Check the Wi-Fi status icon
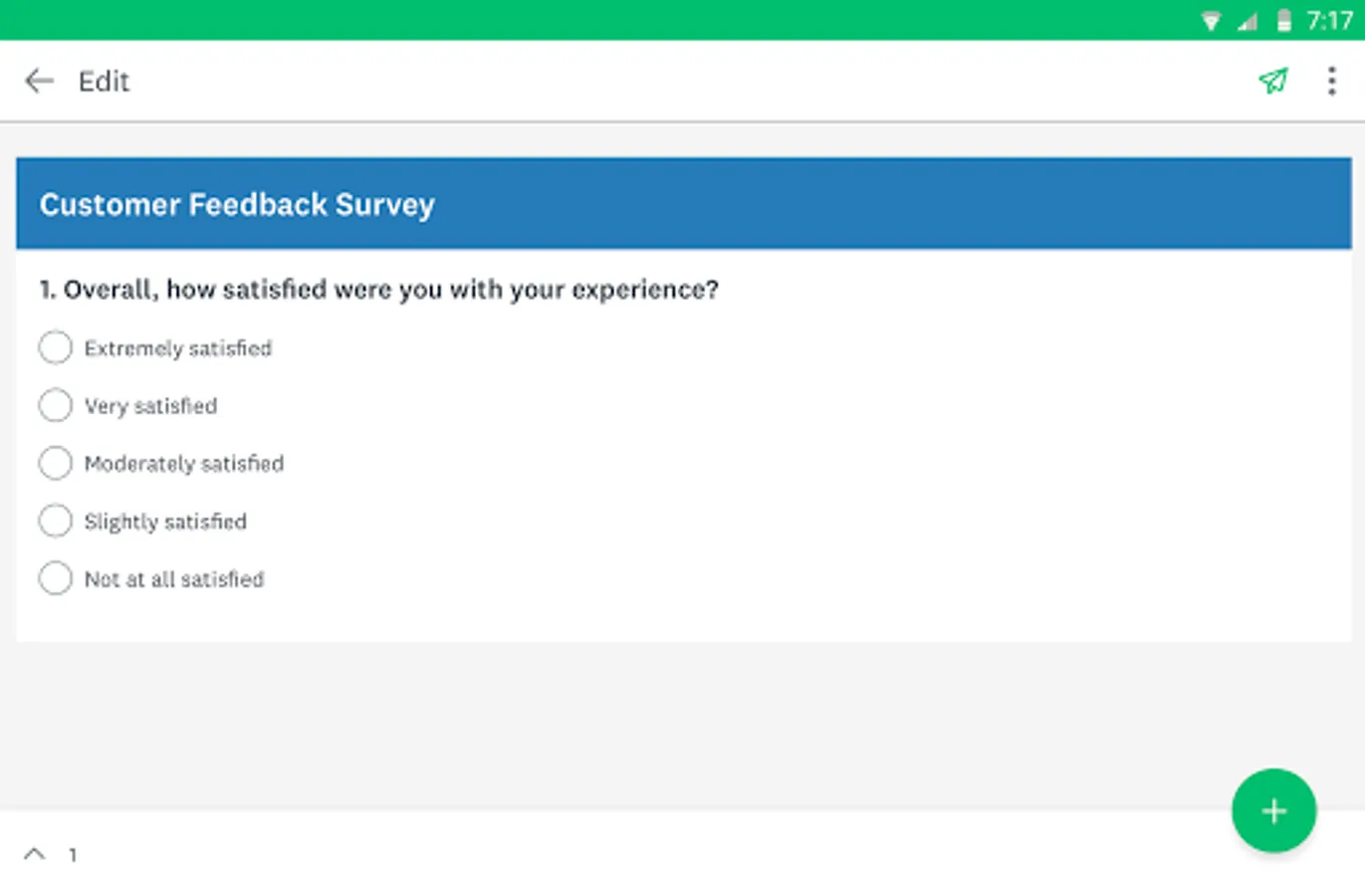The height and width of the screenshot is (896, 1365). pyautogui.click(x=1211, y=21)
